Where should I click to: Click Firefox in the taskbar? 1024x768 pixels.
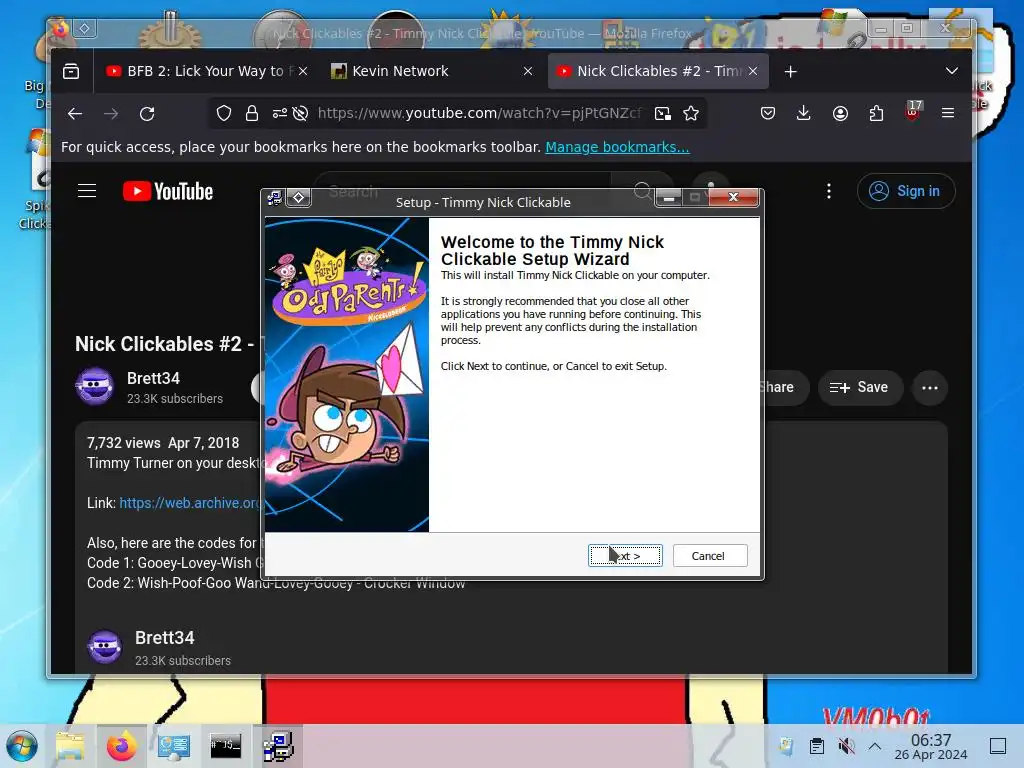[121, 746]
